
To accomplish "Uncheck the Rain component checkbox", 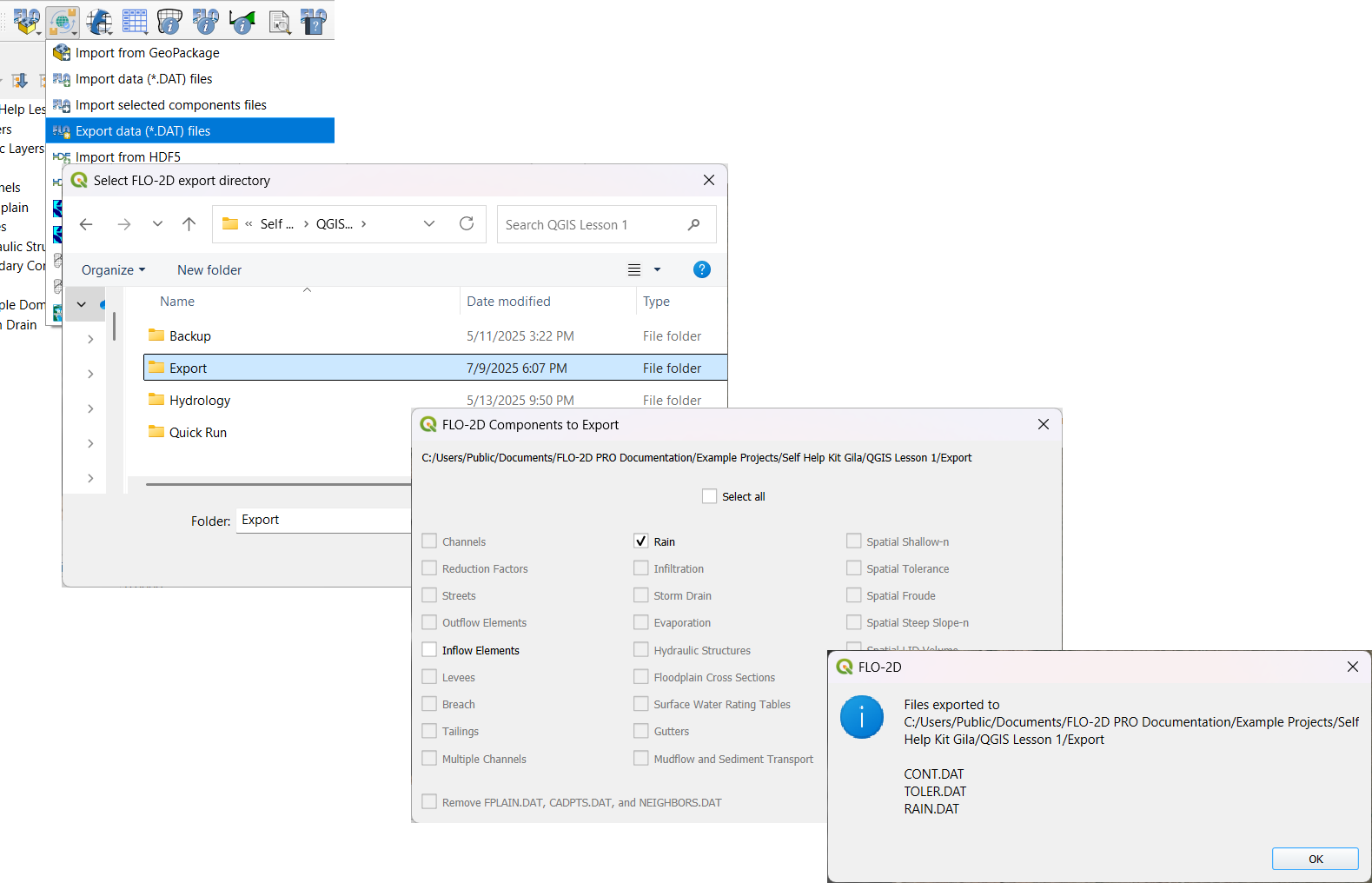I will tap(641, 541).
